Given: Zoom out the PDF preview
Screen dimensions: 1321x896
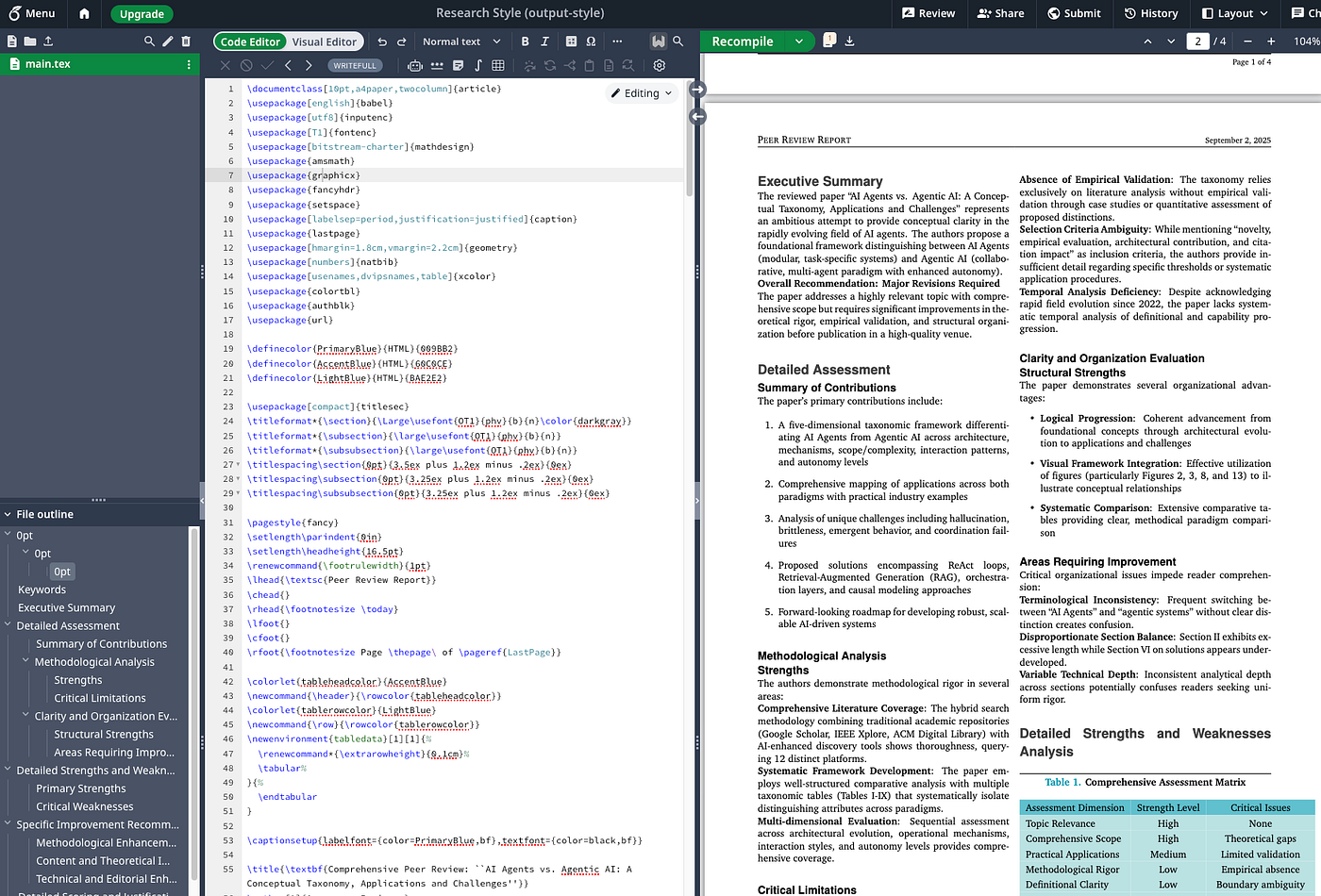Looking at the screenshot, I should 1247,41.
